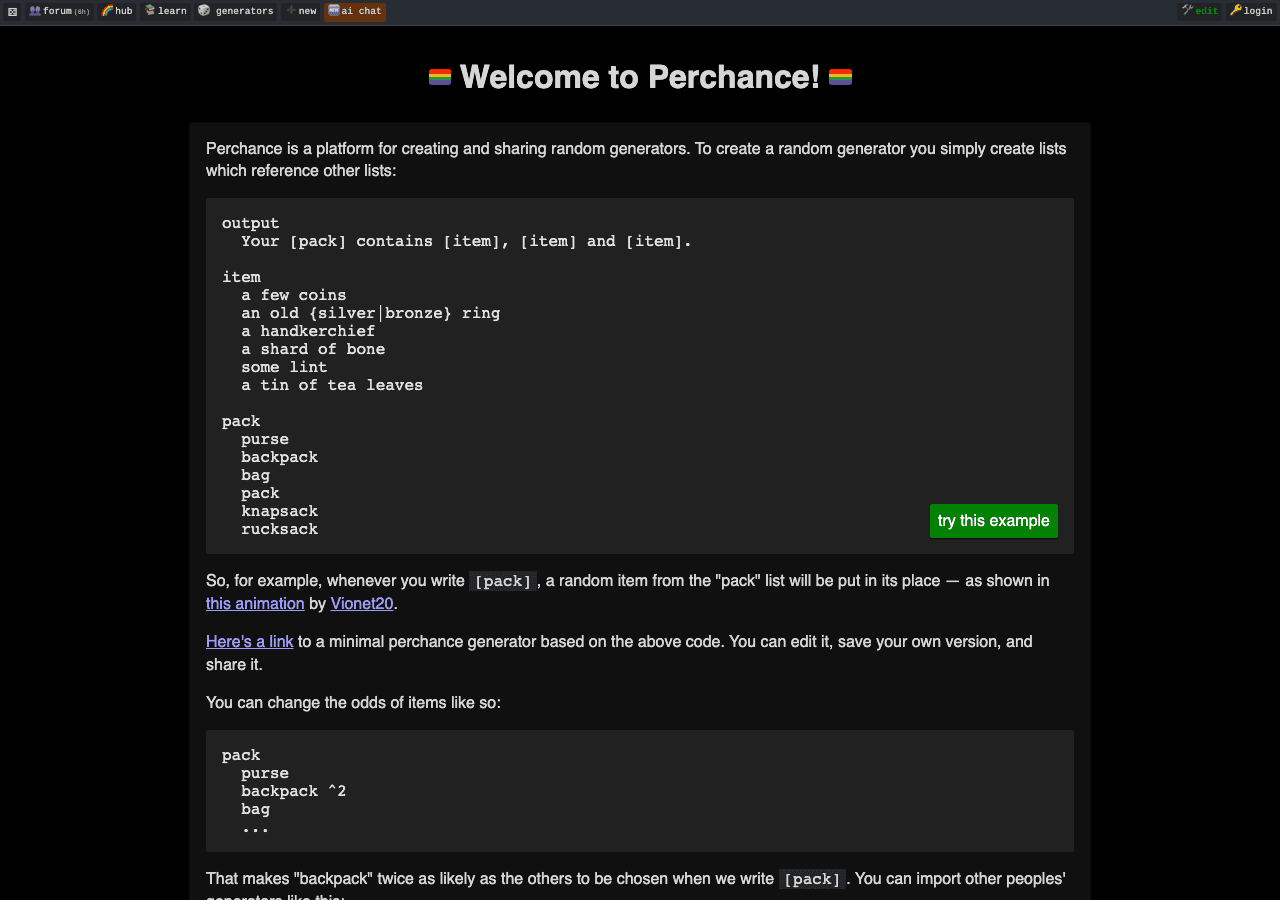Click the green try this example button
The width and height of the screenshot is (1280, 900).
coord(993,520)
